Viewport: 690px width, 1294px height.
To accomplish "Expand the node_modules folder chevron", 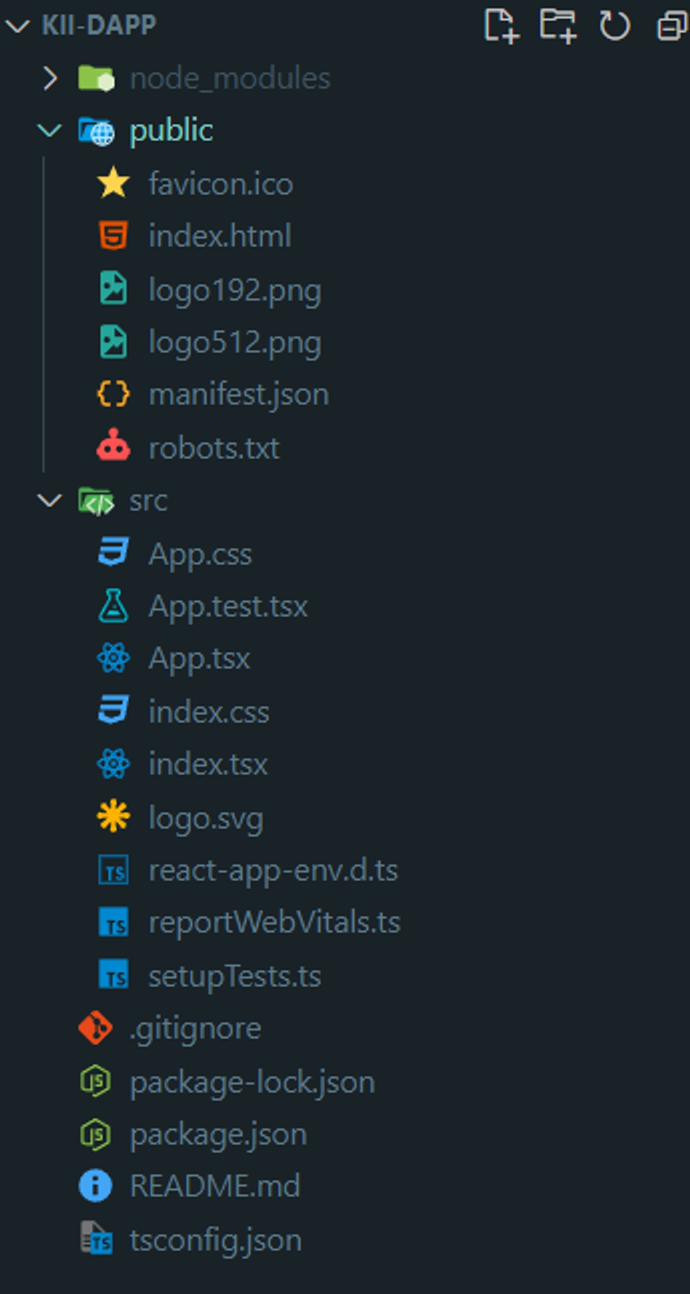I will coord(50,78).
